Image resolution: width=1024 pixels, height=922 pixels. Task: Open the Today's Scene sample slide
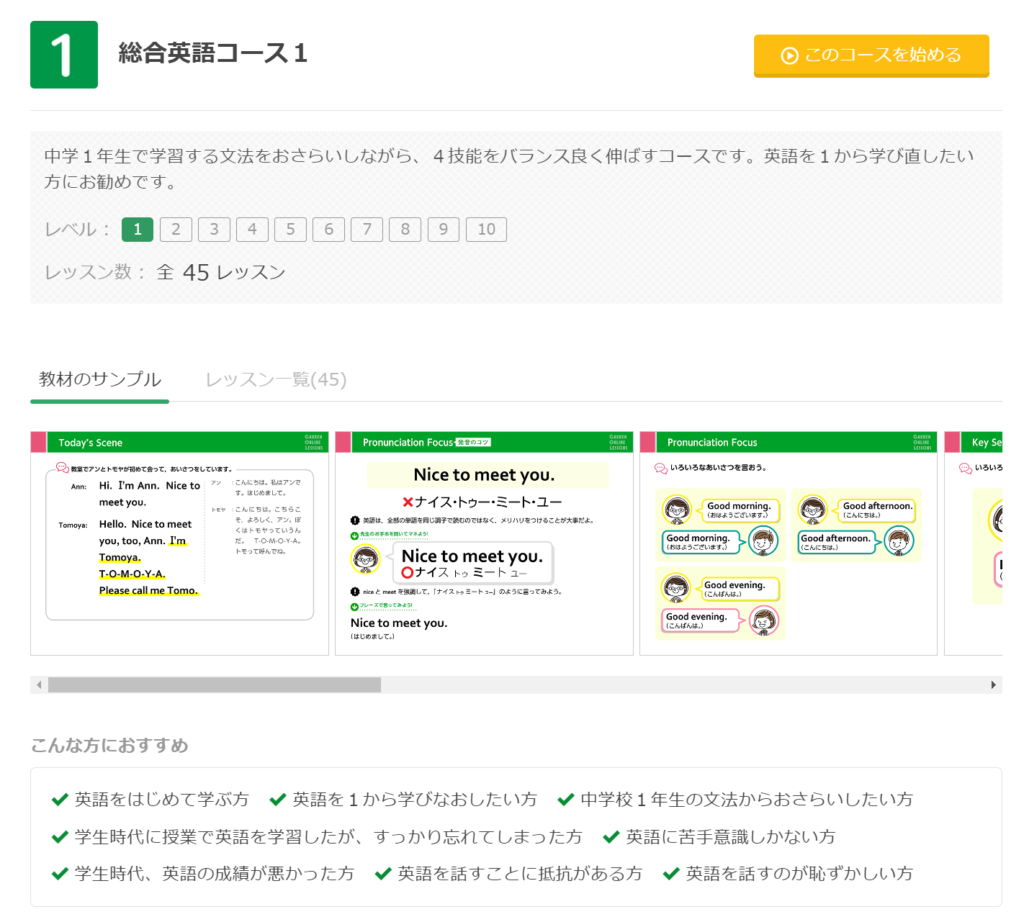tap(180, 543)
